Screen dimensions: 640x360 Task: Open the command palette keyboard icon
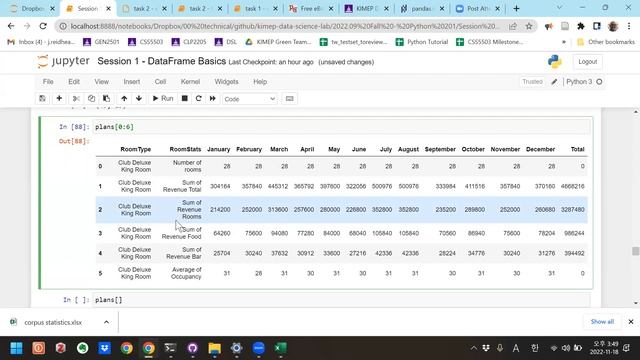pyautogui.click(x=289, y=98)
